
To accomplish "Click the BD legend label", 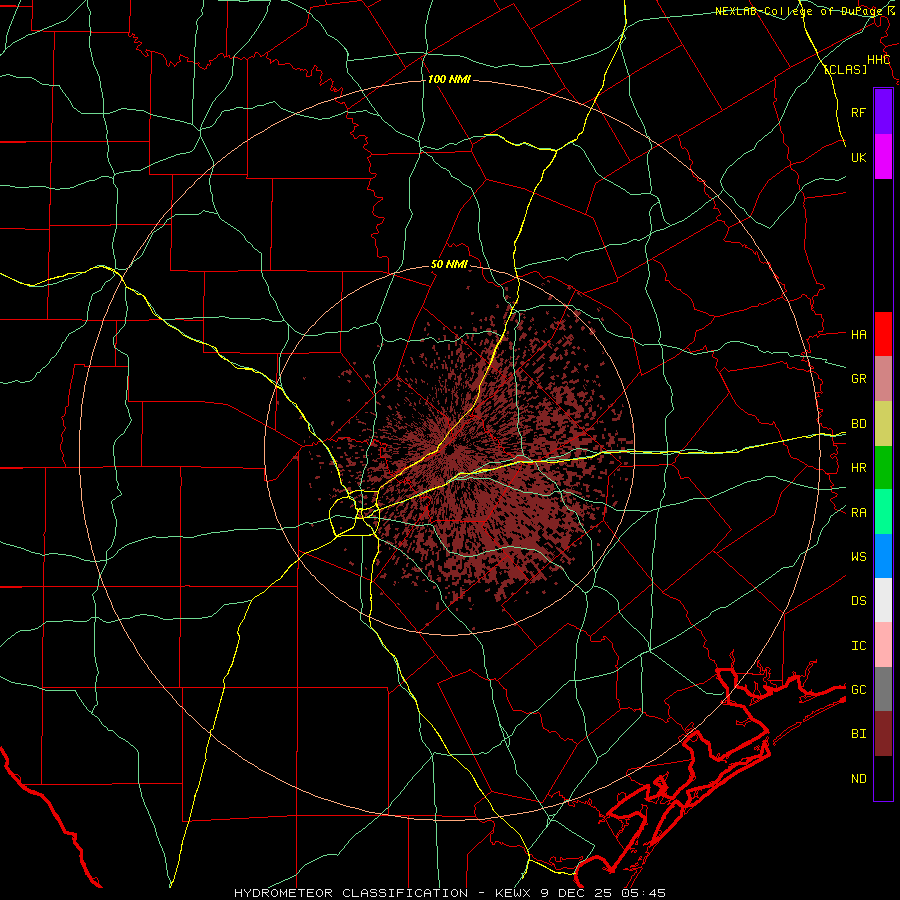I will click(858, 424).
